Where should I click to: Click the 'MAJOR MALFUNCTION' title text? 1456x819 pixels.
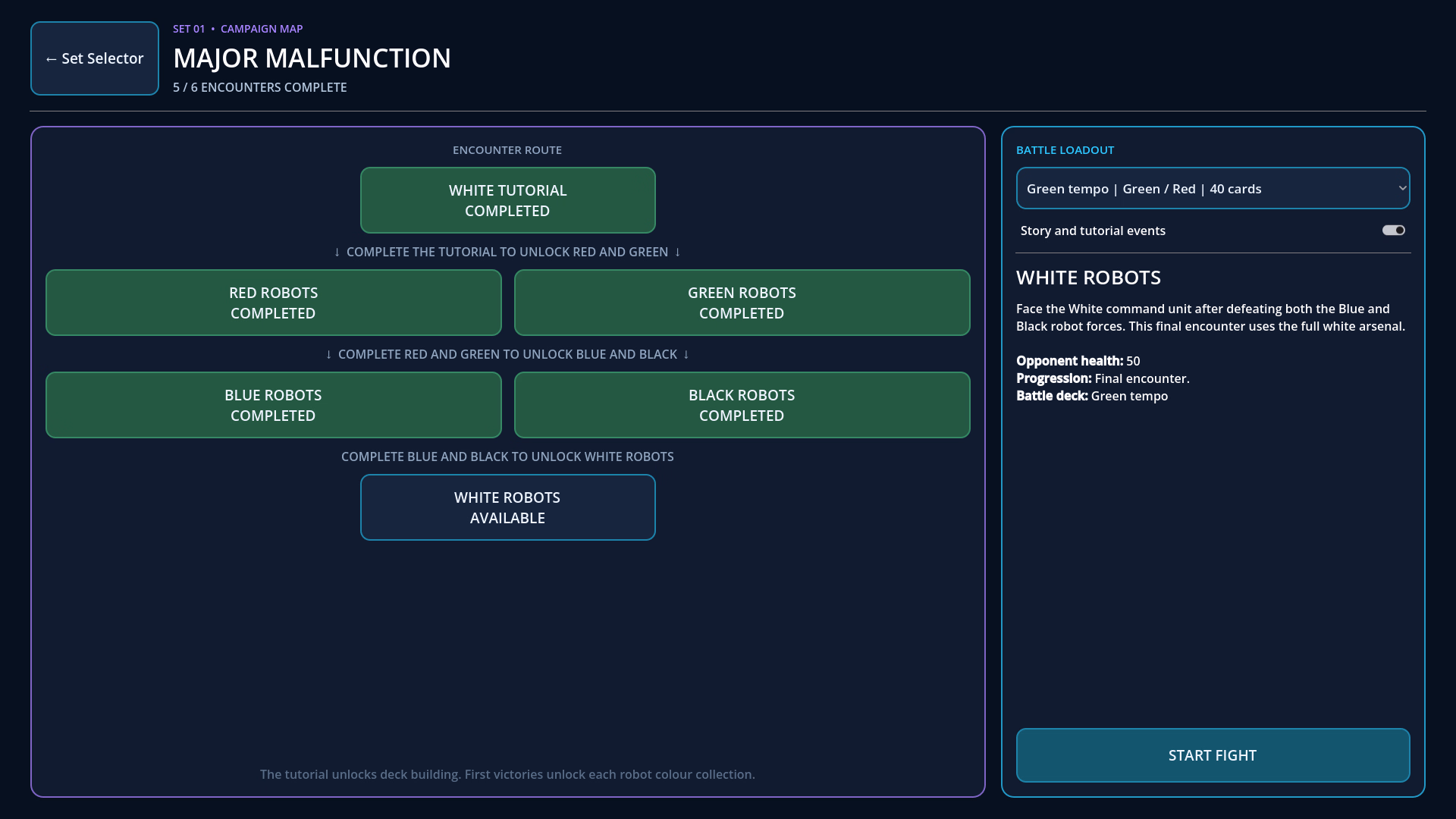tap(312, 58)
